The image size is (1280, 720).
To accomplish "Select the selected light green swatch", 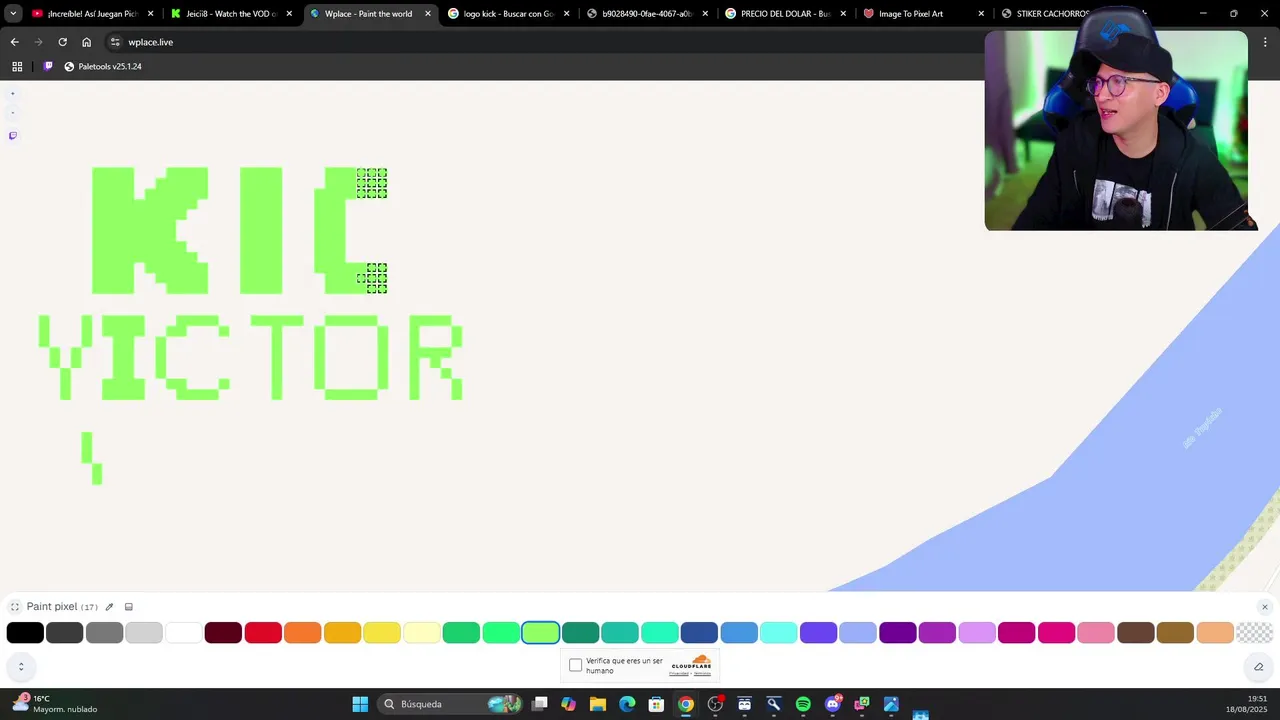I will point(541,632).
